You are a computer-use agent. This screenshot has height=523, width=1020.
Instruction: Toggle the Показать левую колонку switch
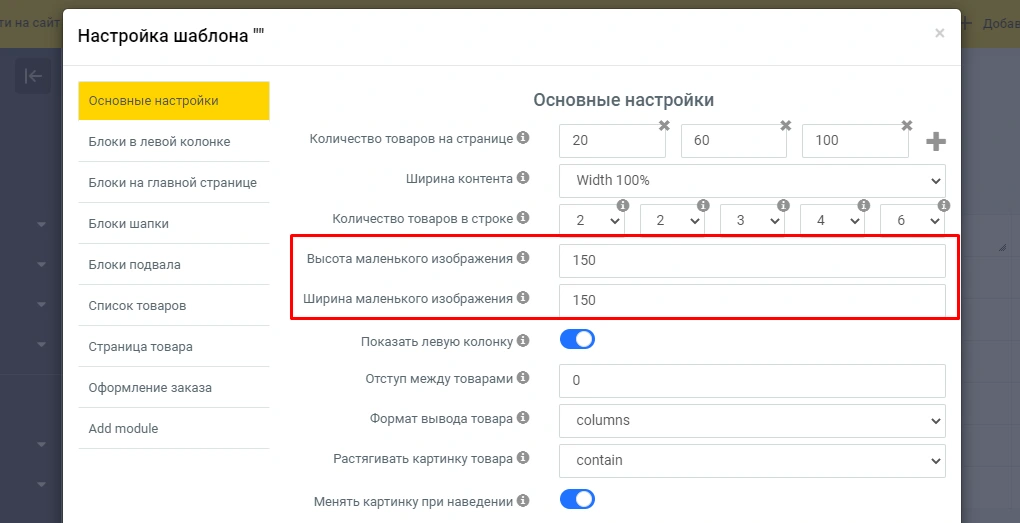[577, 340]
